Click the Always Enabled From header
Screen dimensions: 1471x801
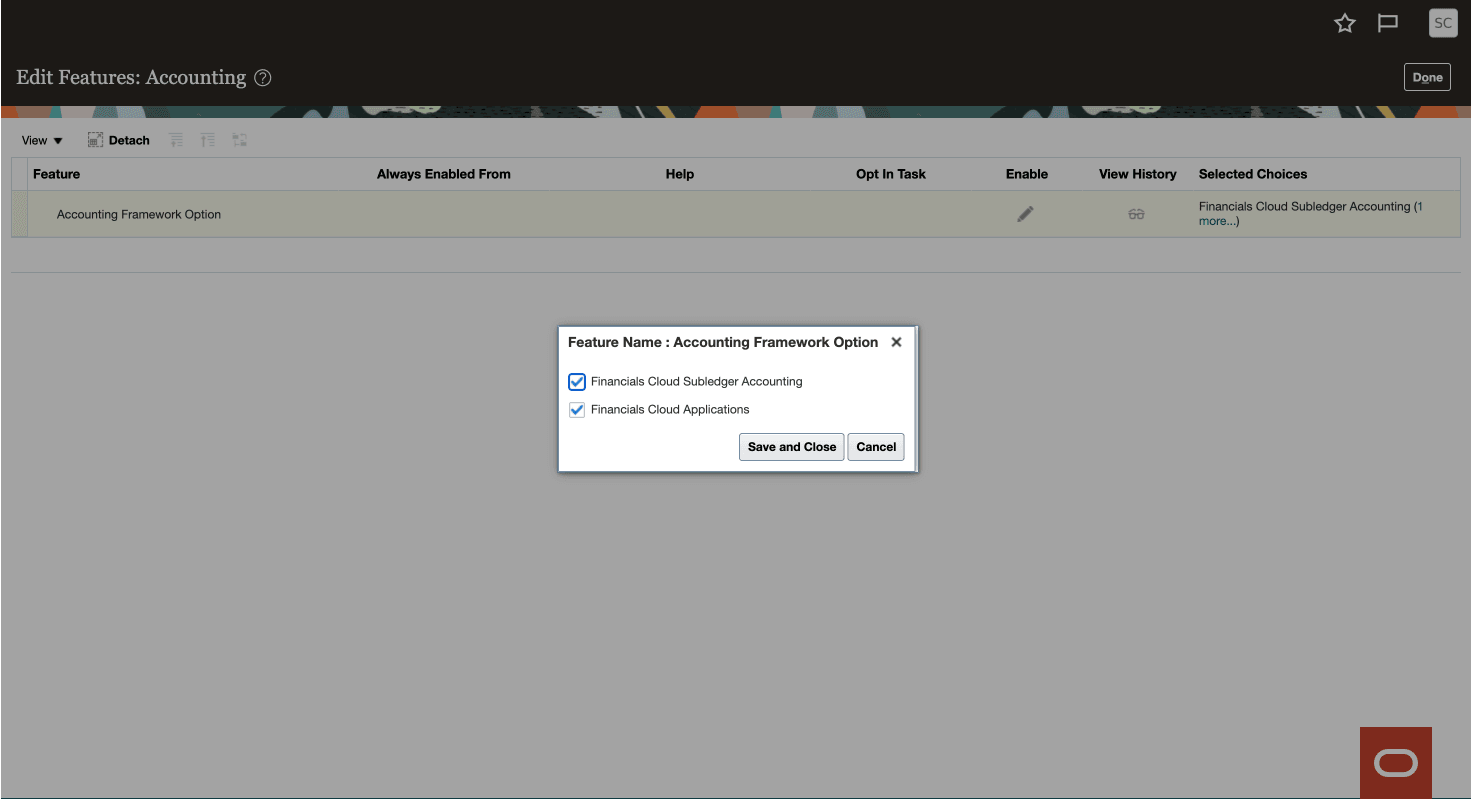click(x=443, y=174)
